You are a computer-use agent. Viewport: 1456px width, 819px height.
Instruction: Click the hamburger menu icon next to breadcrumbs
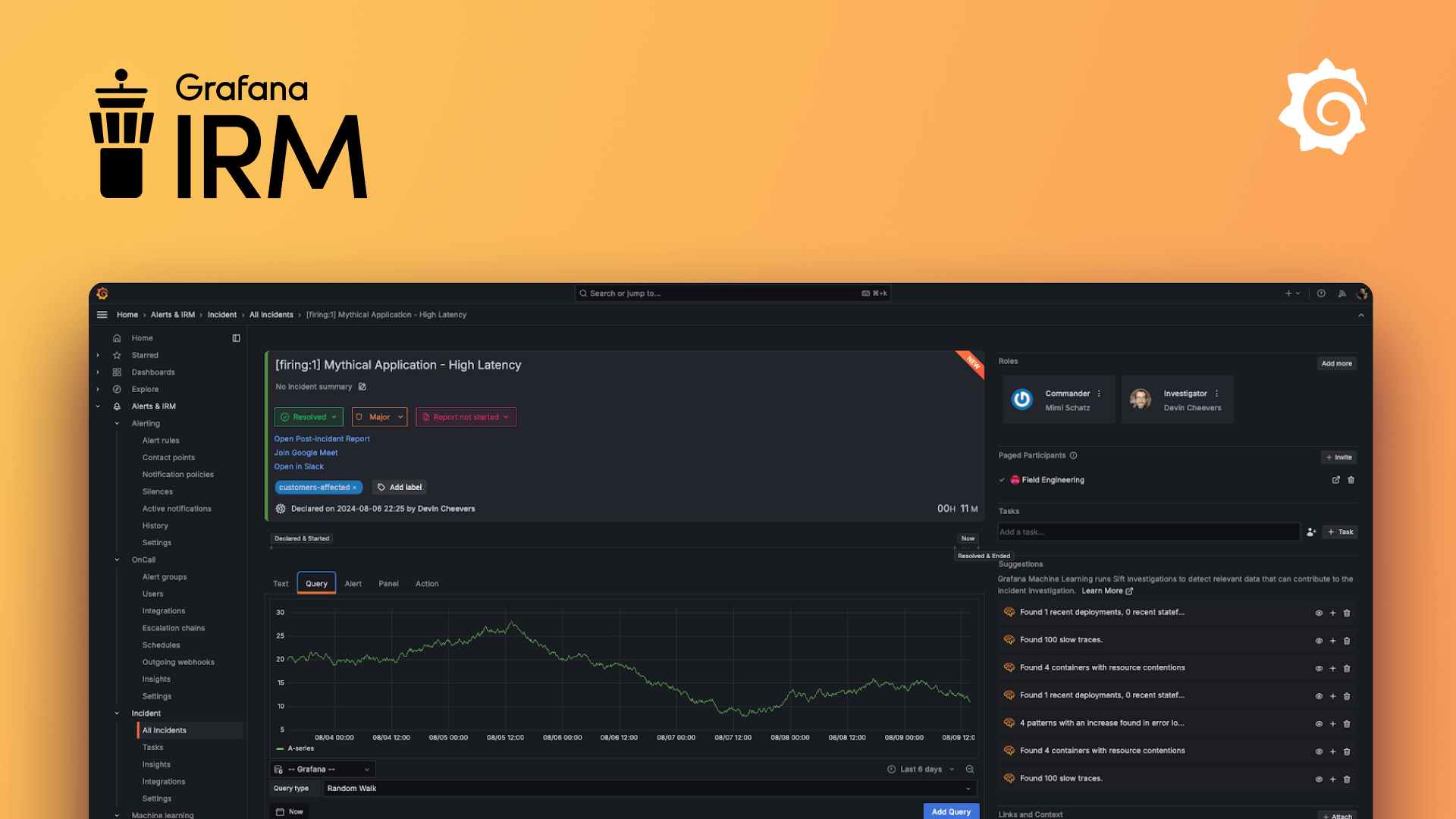[102, 314]
